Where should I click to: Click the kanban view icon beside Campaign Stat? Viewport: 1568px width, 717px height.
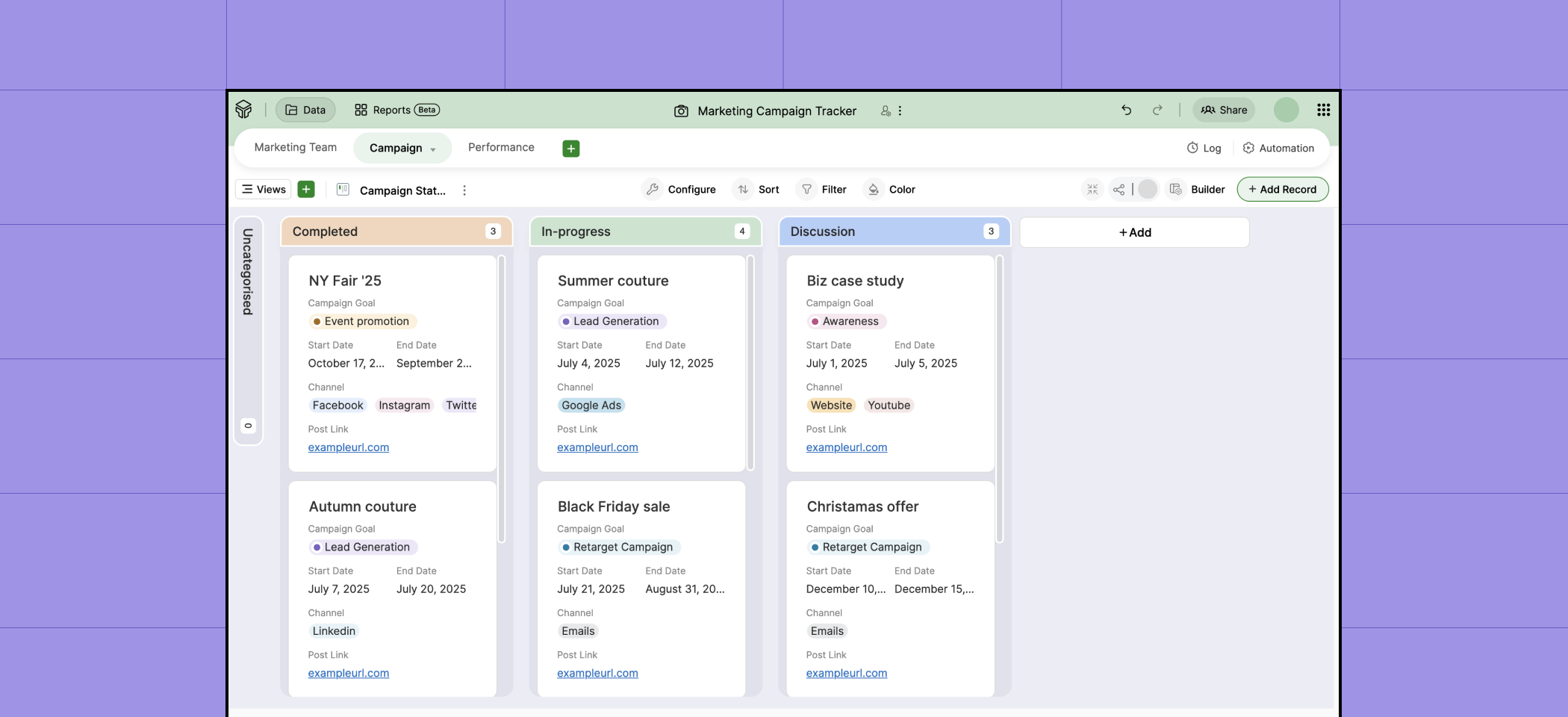[x=343, y=190]
